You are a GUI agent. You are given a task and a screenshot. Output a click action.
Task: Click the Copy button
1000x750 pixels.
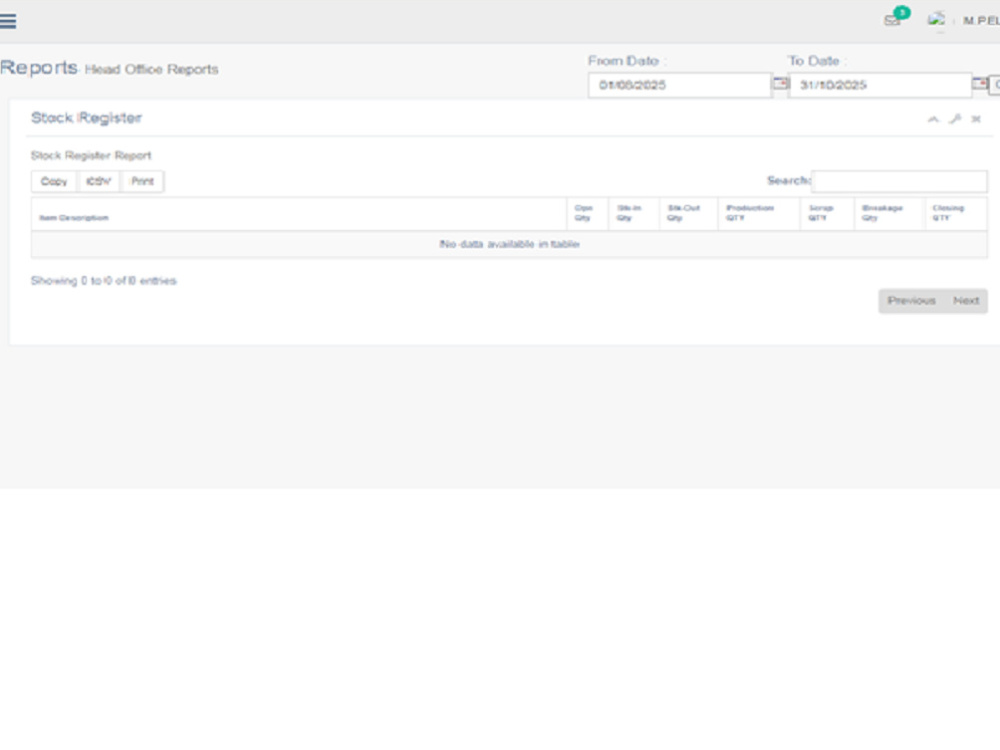(54, 182)
